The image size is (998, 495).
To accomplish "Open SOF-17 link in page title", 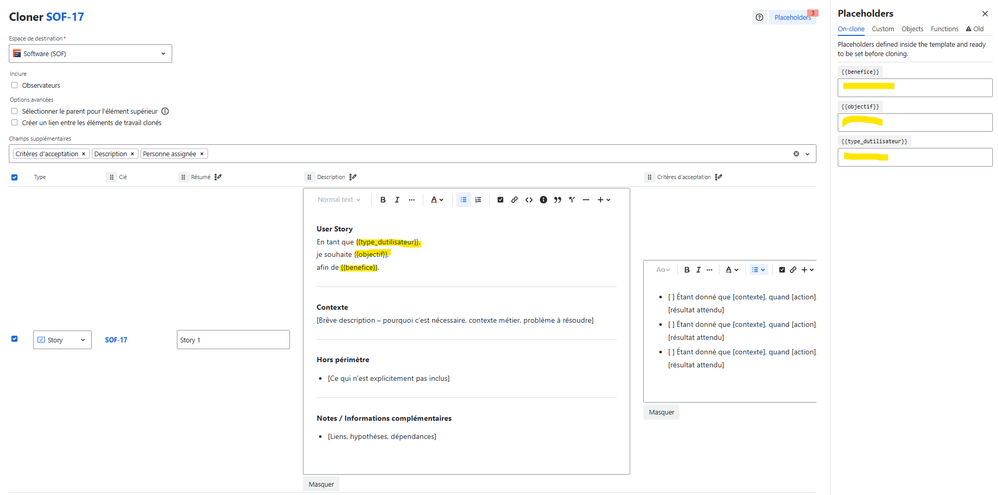I will [65, 17].
